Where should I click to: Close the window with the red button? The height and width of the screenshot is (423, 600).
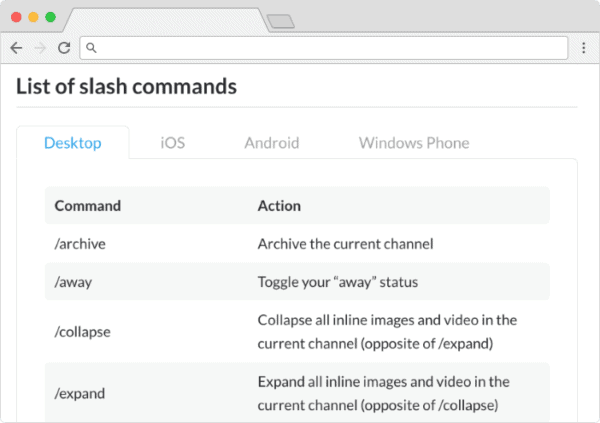pyautogui.click(x=16, y=17)
